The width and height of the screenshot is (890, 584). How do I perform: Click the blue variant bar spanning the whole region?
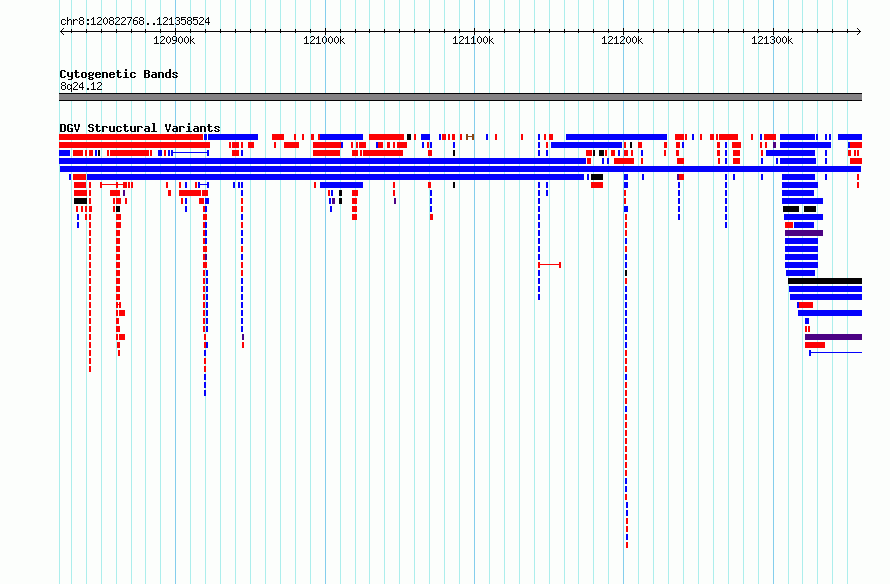click(x=460, y=169)
